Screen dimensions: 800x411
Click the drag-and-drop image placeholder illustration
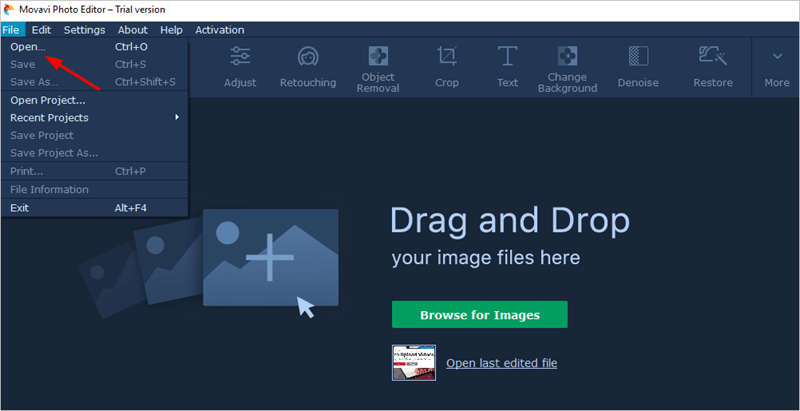(x=209, y=262)
